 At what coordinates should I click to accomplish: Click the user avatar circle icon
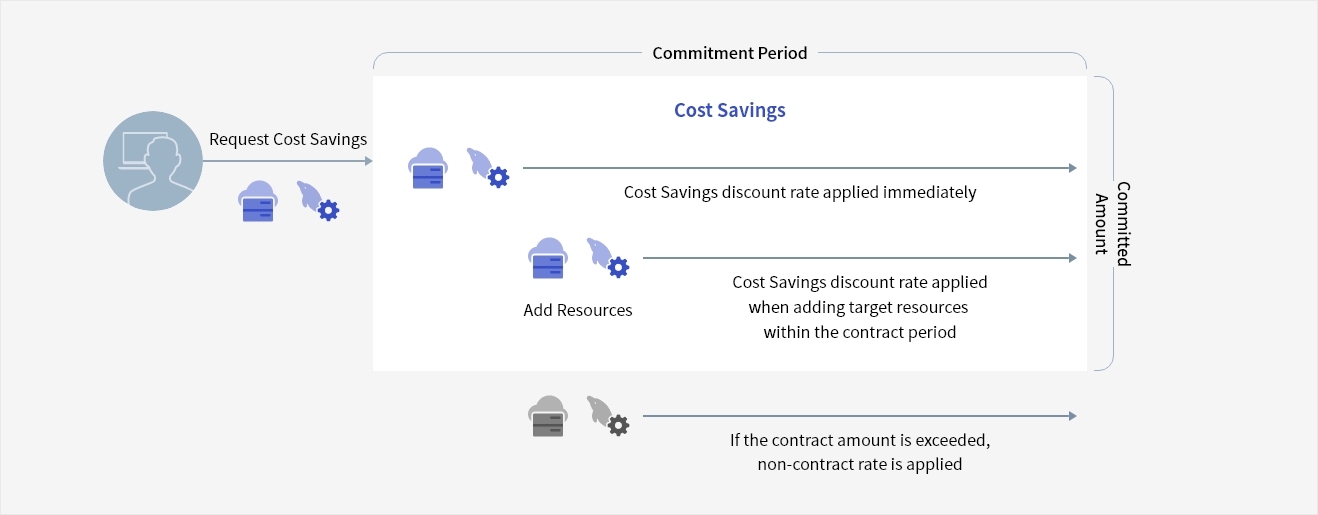tap(153, 161)
